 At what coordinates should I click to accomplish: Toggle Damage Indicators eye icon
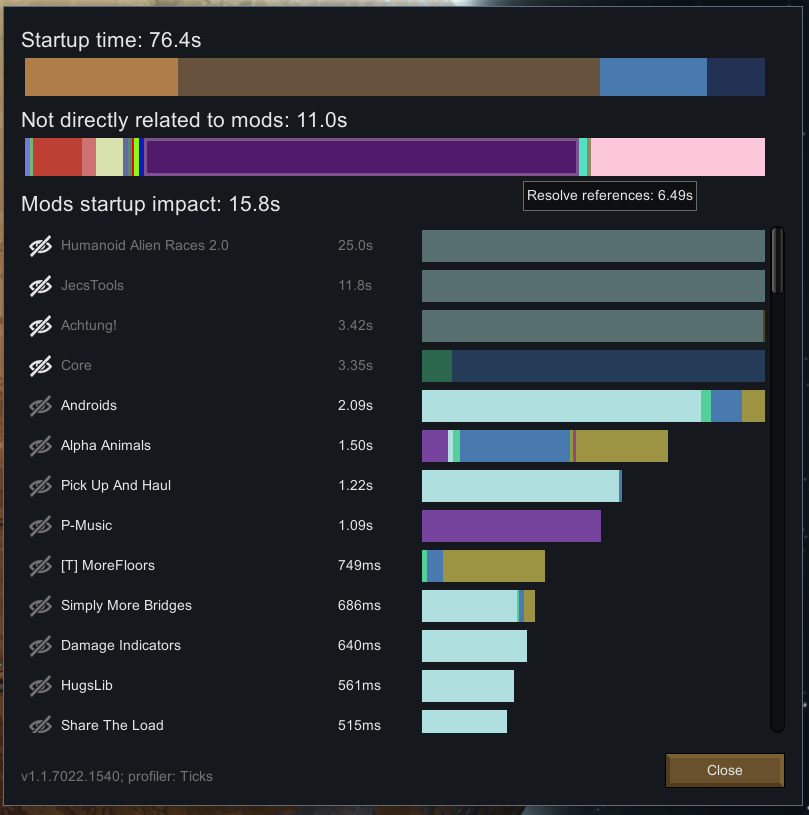coord(40,646)
